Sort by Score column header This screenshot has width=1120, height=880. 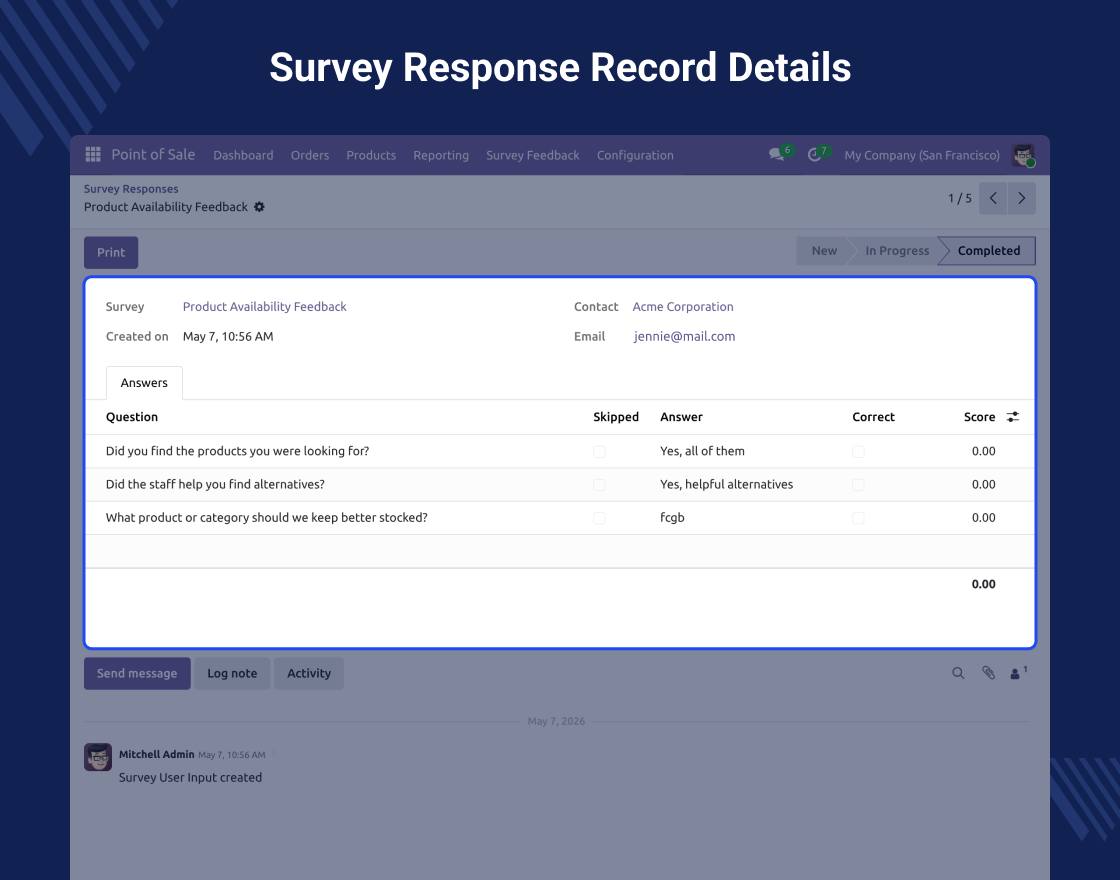click(x=979, y=416)
